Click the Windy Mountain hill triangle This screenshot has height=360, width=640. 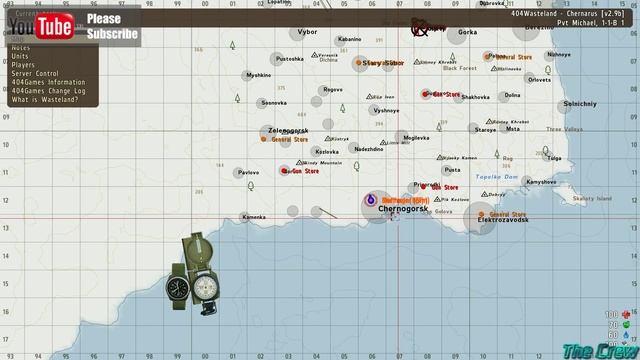coord(299,162)
